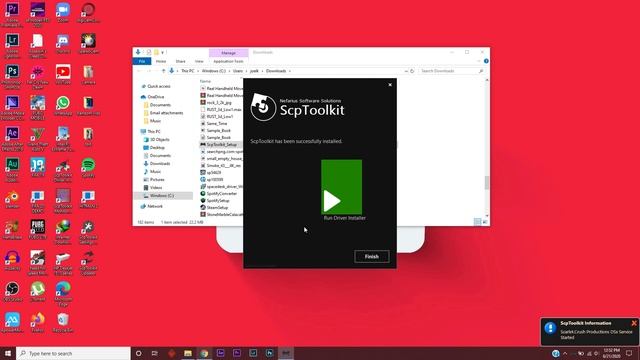640x360 pixels.
Task: Select Videos in navigation pane
Action: pos(156,187)
